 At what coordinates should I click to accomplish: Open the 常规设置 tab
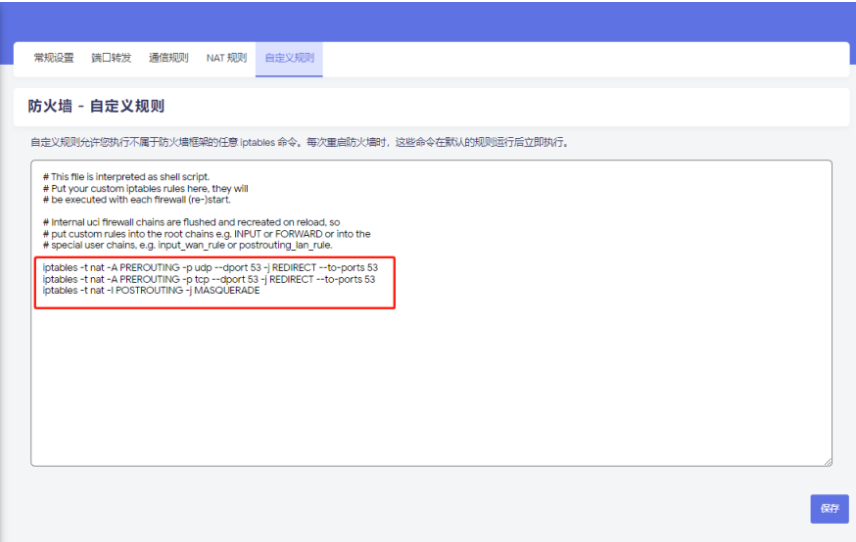click(x=54, y=58)
